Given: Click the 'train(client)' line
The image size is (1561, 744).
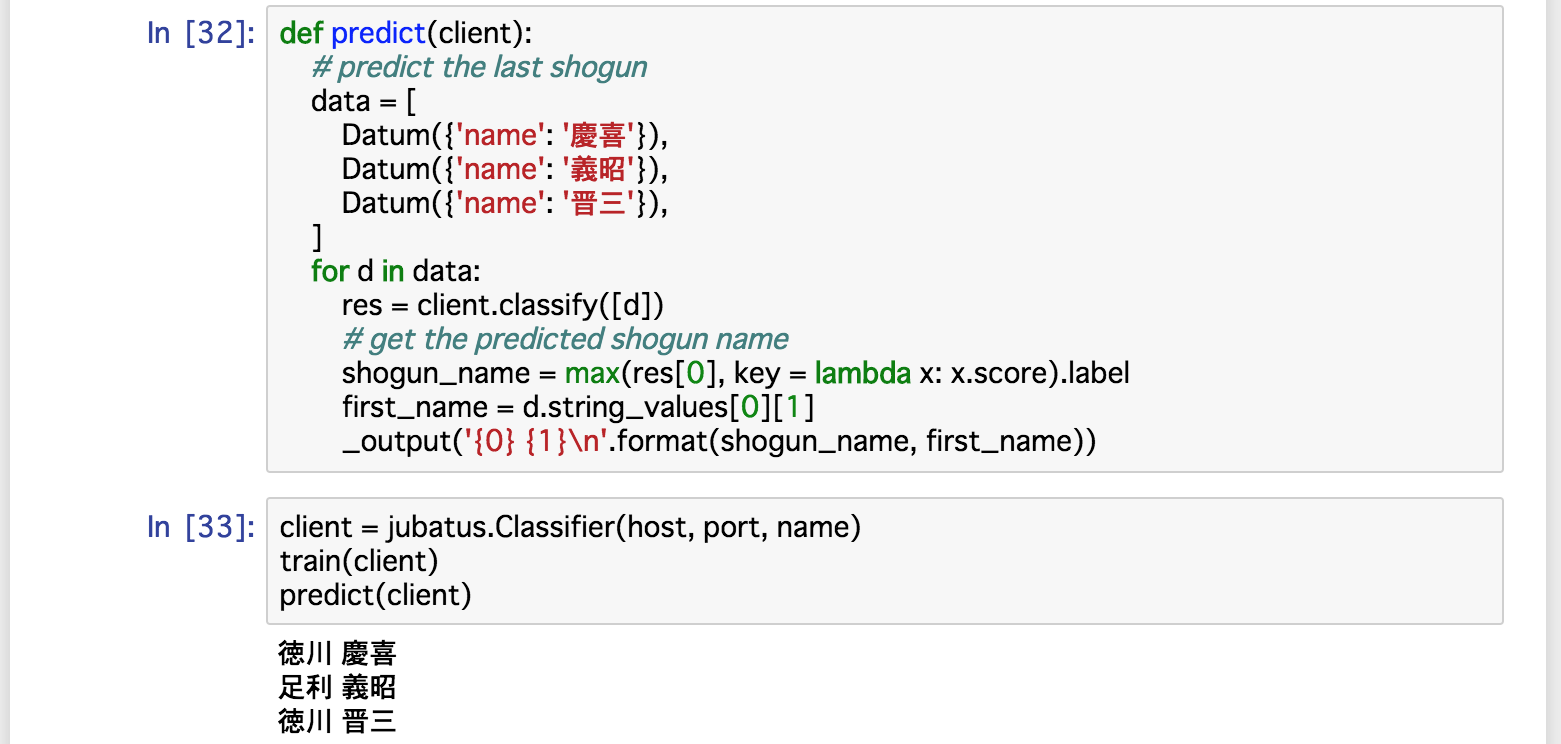Looking at the screenshot, I should click(359, 561).
